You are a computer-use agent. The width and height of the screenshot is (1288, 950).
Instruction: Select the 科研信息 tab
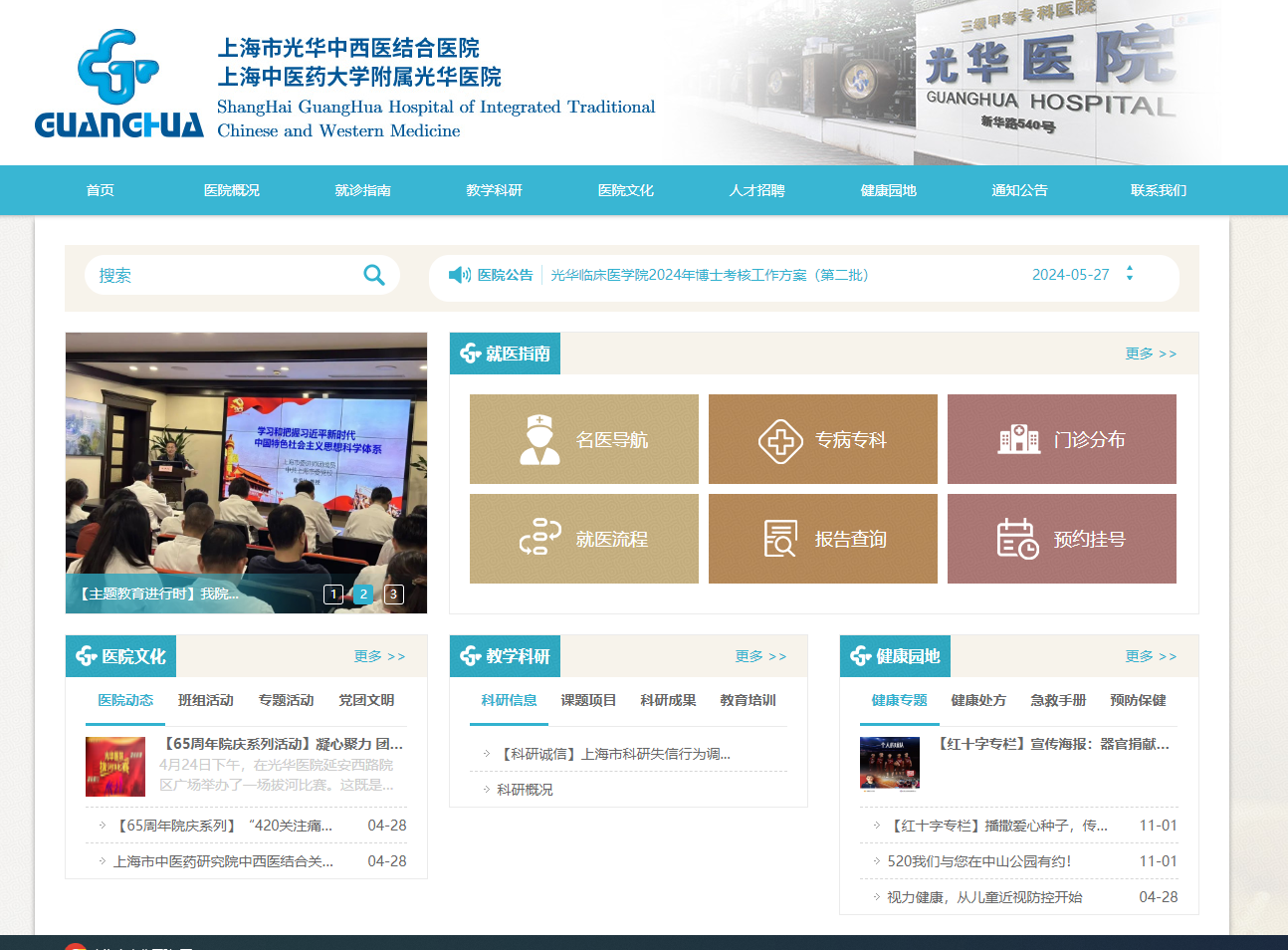(509, 701)
